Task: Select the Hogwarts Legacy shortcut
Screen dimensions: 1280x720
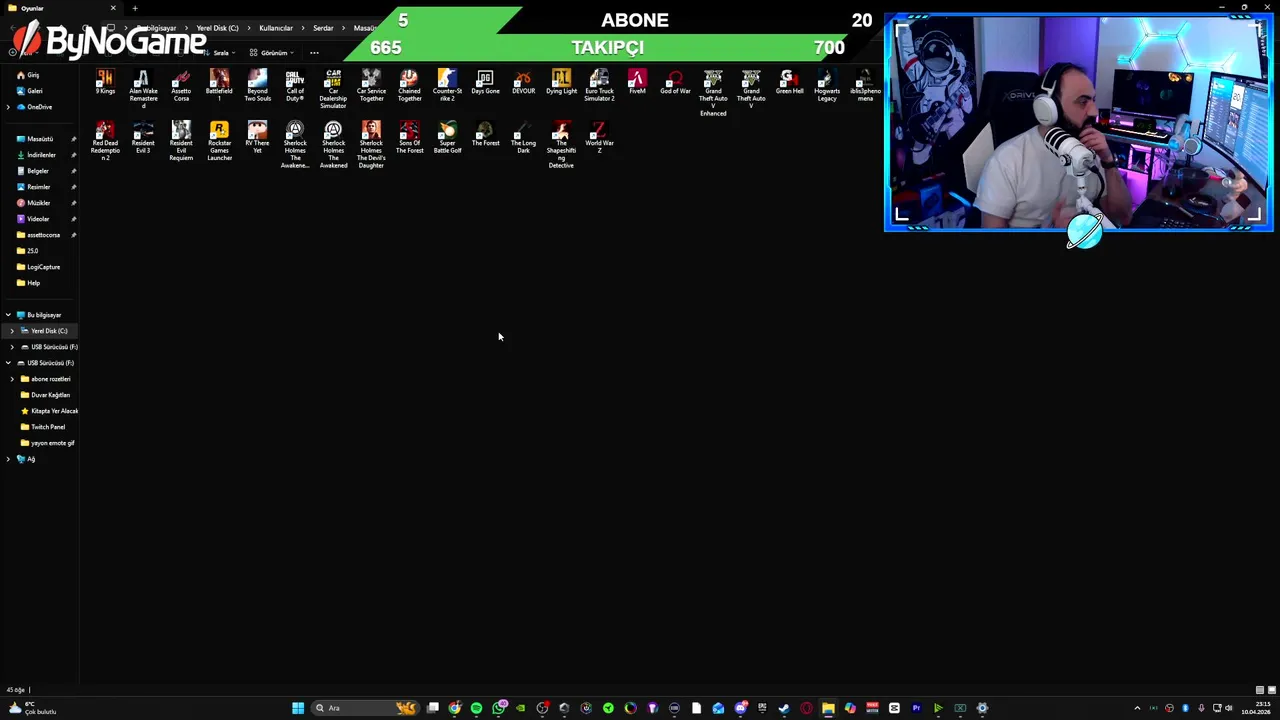Action: (827, 86)
